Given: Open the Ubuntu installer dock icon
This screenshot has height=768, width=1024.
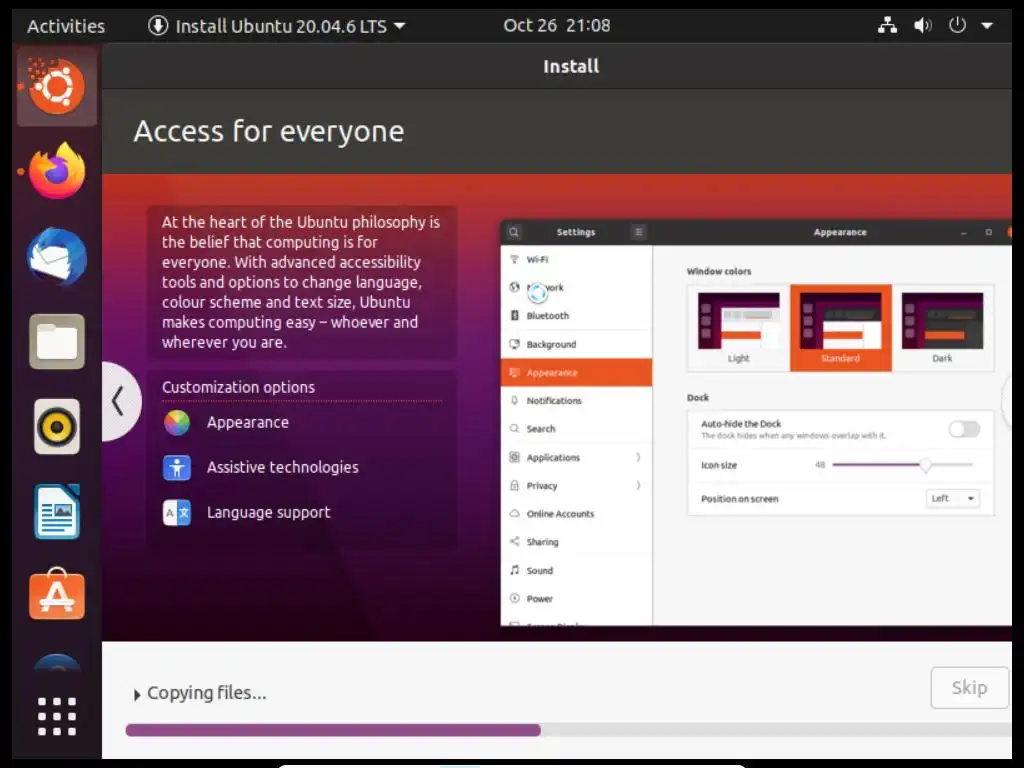Looking at the screenshot, I should pos(57,86).
